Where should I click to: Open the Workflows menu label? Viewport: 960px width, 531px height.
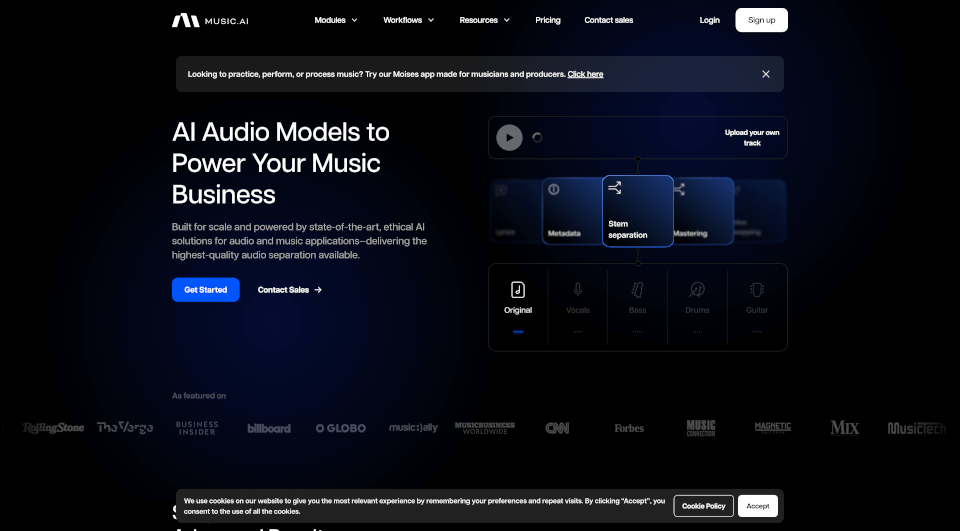[x=402, y=20]
